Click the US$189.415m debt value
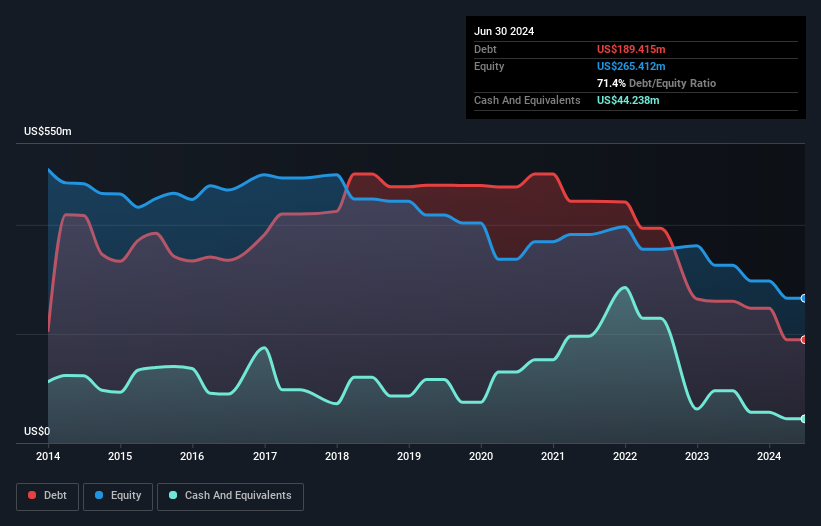This screenshot has width=821, height=526. [631, 49]
